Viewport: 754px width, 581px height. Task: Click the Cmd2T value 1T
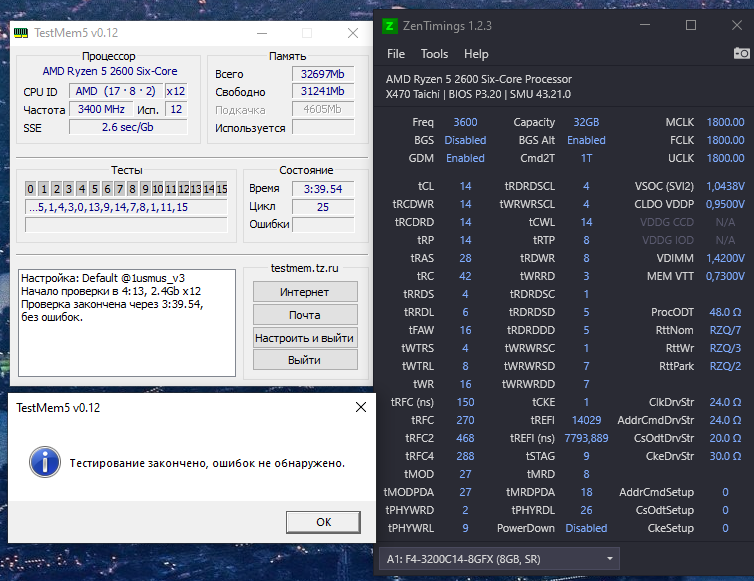click(x=586, y=158)
